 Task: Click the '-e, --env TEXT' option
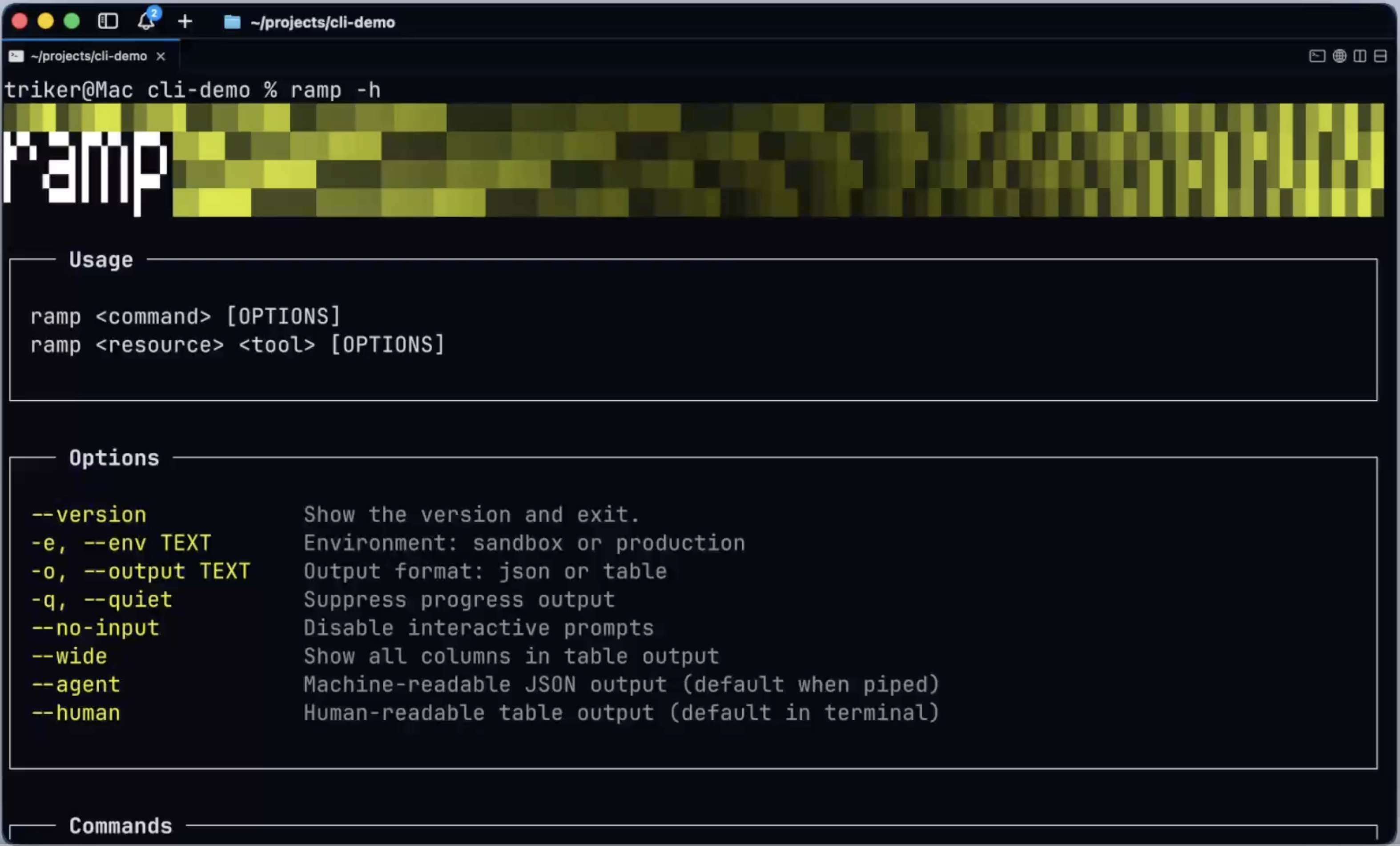pos(121,543)
